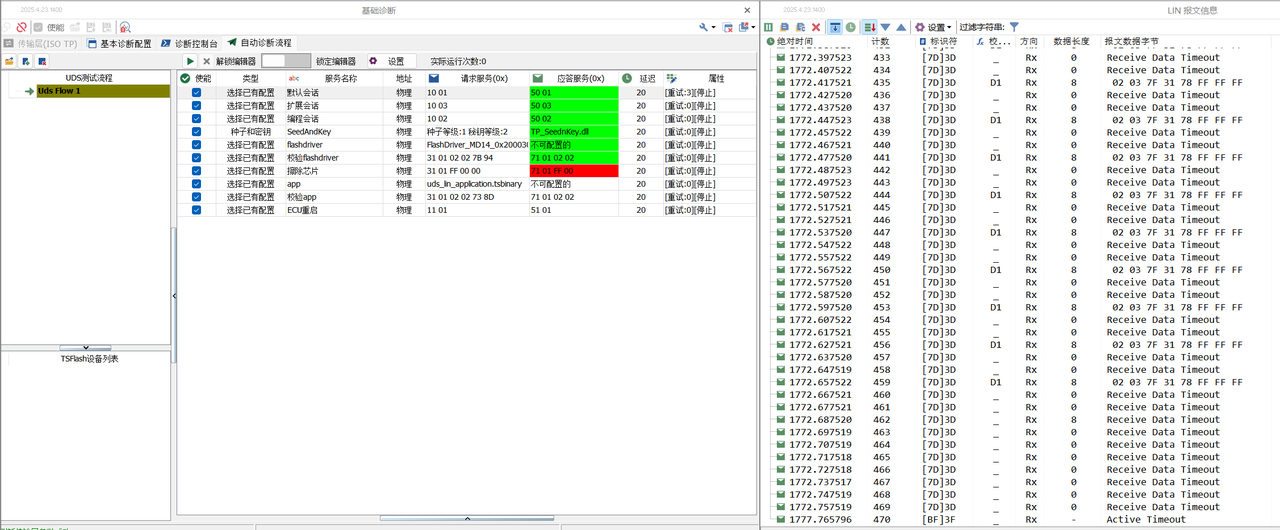1280x530 pixels.
Task: Toggle auto-scroll to bottom icon
Action: click(835, 27)
